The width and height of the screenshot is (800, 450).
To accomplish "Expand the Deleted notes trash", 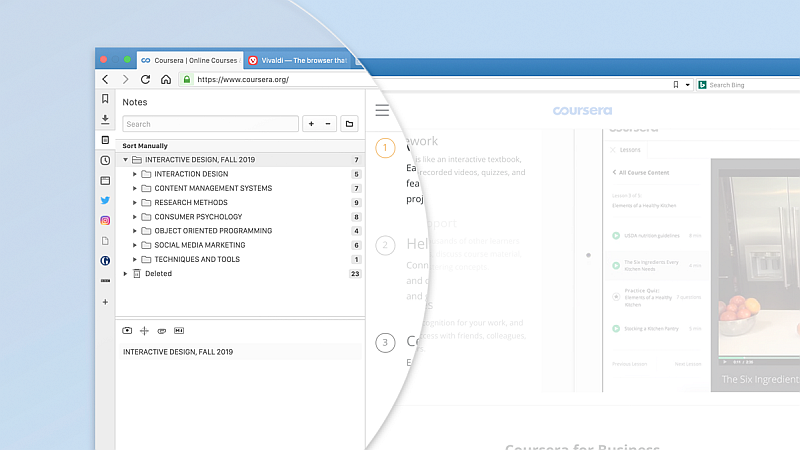I will pyautogui.click(x=126, y=273).
